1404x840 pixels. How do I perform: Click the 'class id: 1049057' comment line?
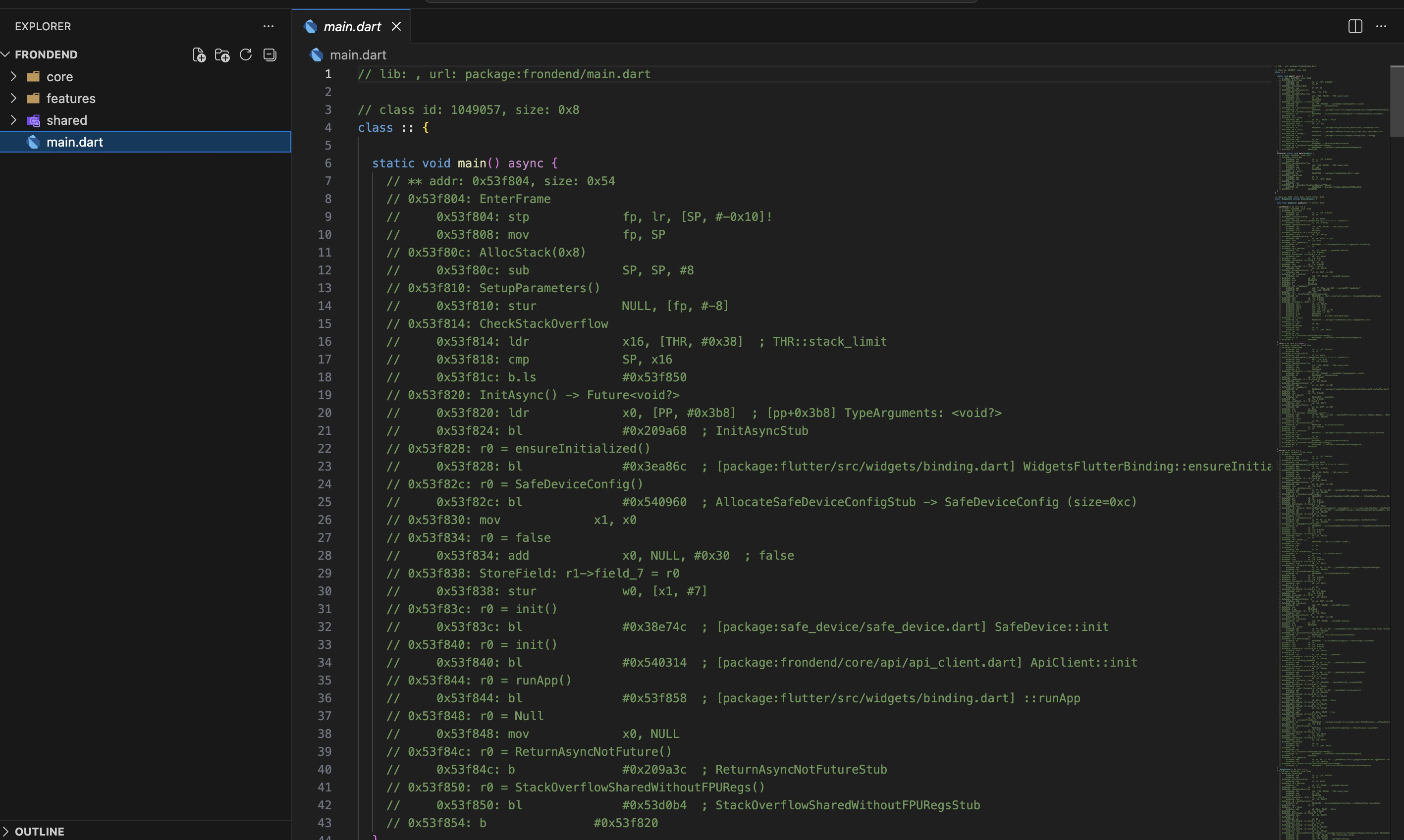click(x=468, y=110)
